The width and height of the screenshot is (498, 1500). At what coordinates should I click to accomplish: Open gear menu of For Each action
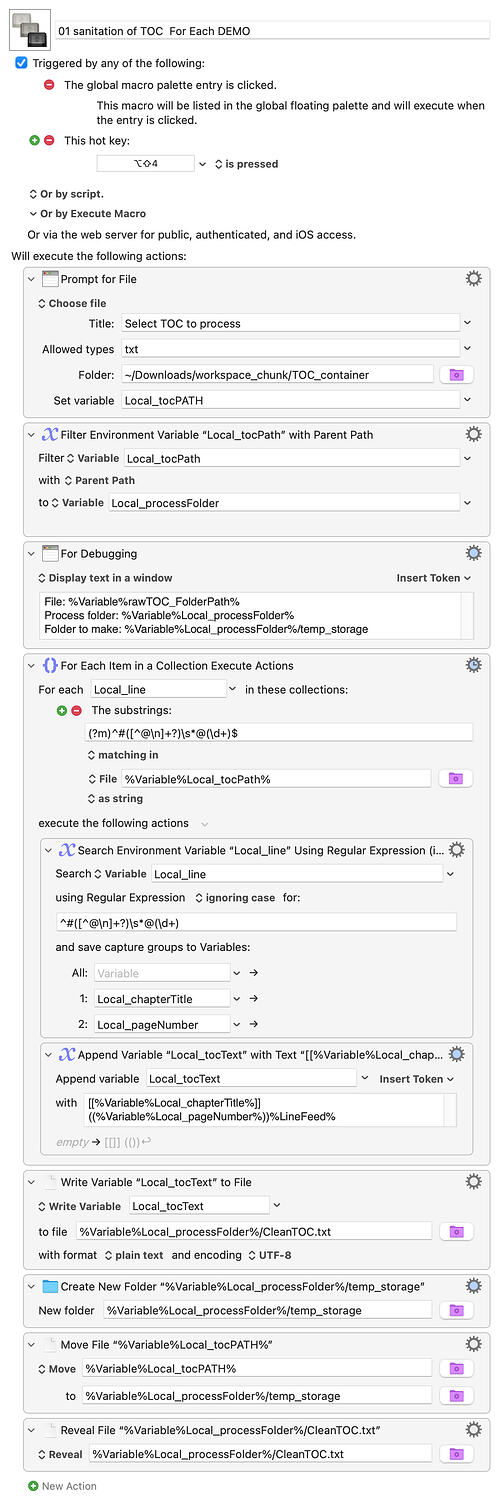pyautogui.click(x=474, y=665)
